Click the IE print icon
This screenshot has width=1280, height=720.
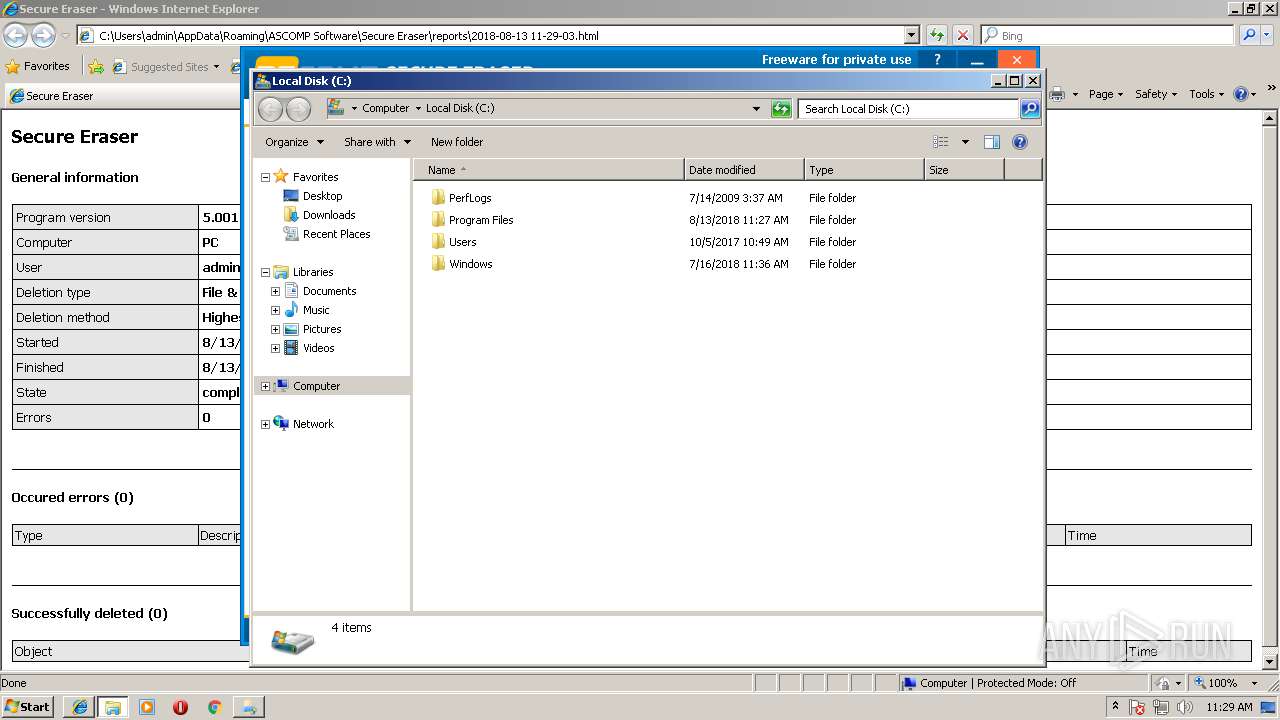pos(1057,94)
